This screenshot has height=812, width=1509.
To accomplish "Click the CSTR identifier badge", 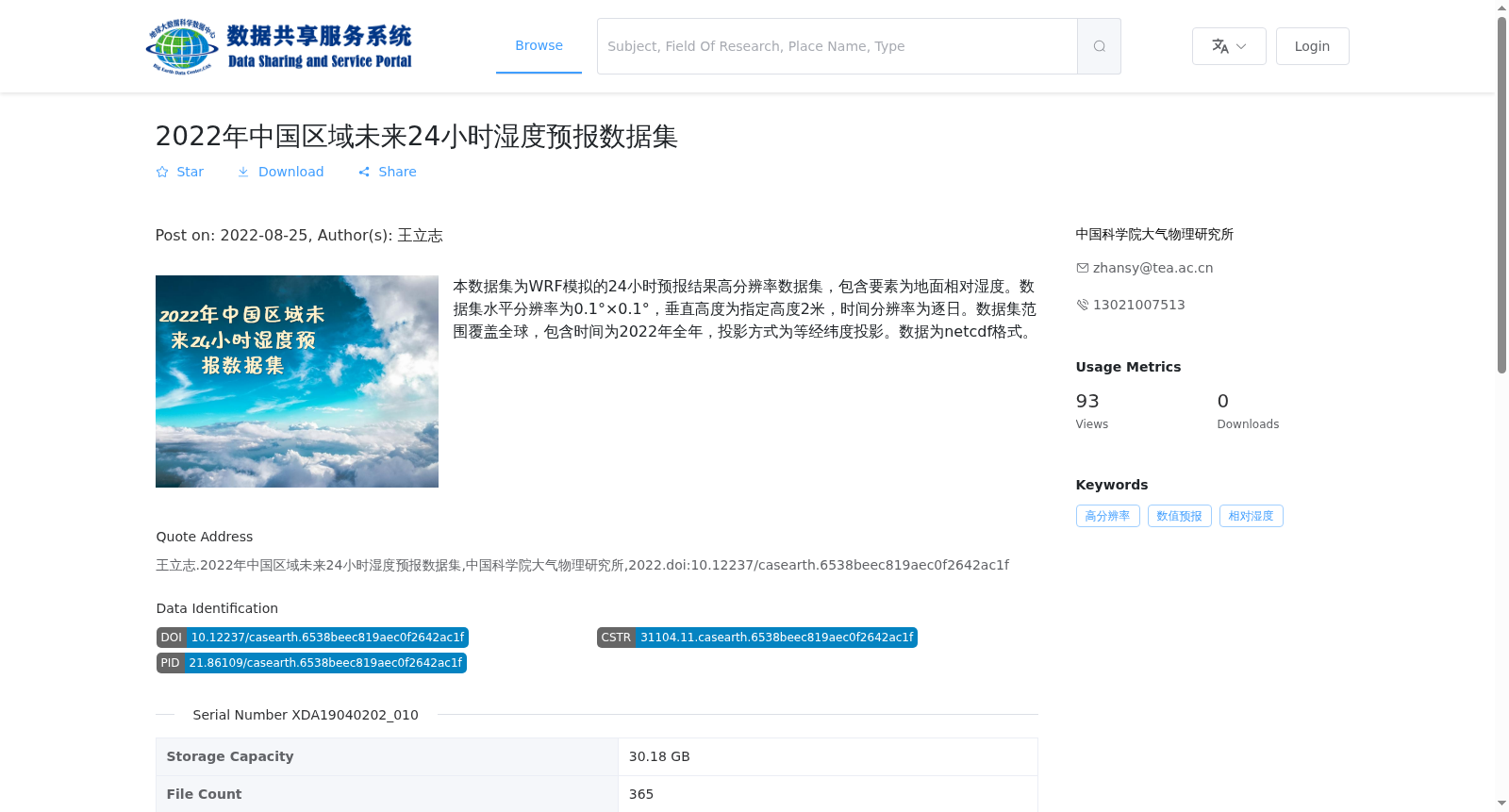I will pyautogui.click(x=756, y=638).
